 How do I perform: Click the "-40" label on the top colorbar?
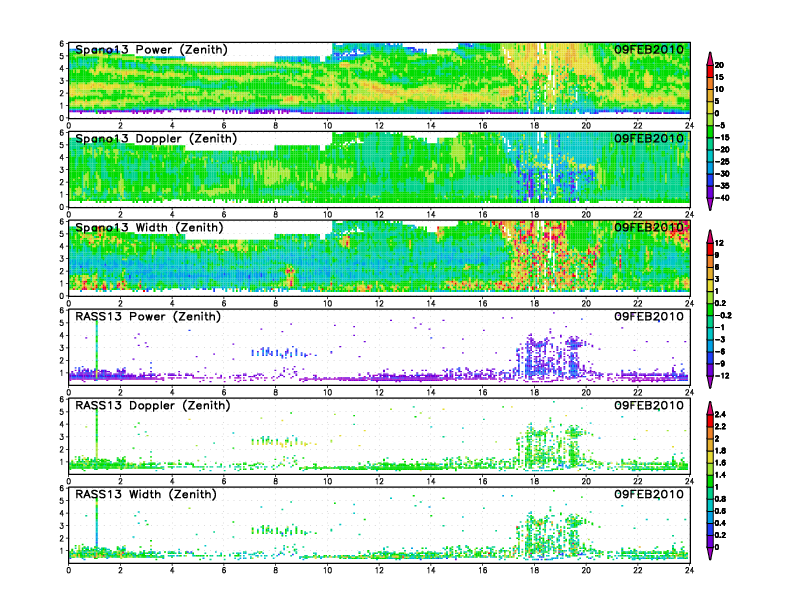pyautogui.click(x=722, y=198)
